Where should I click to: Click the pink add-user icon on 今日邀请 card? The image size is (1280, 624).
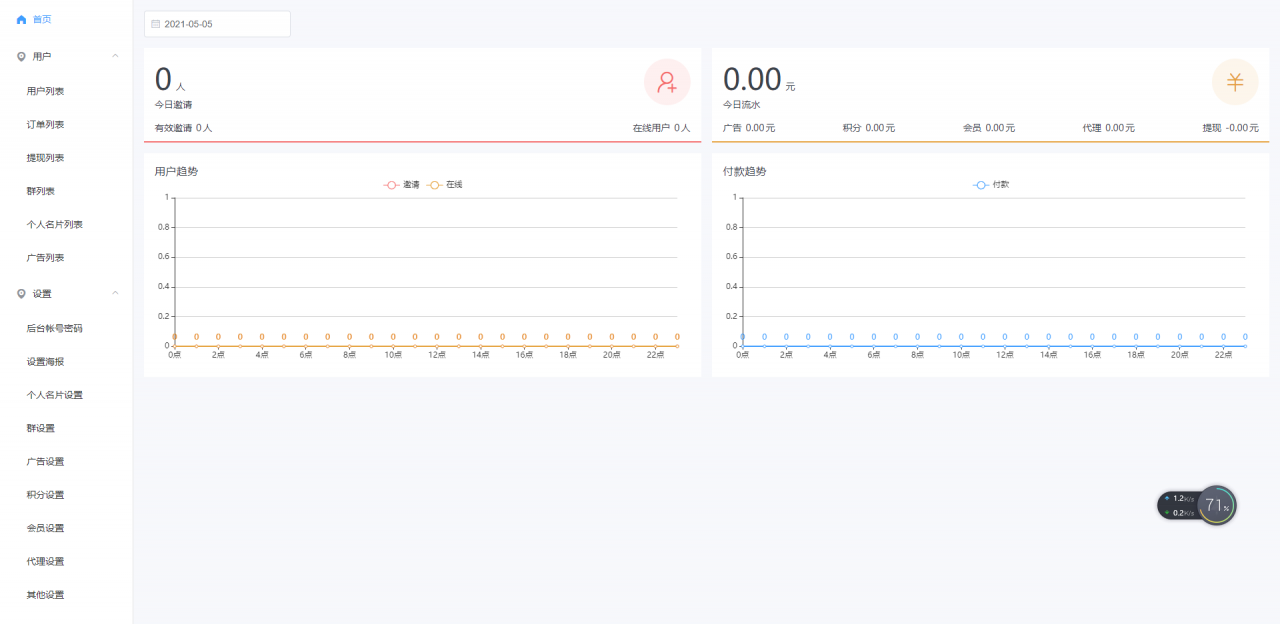click(x=667, y=82)
